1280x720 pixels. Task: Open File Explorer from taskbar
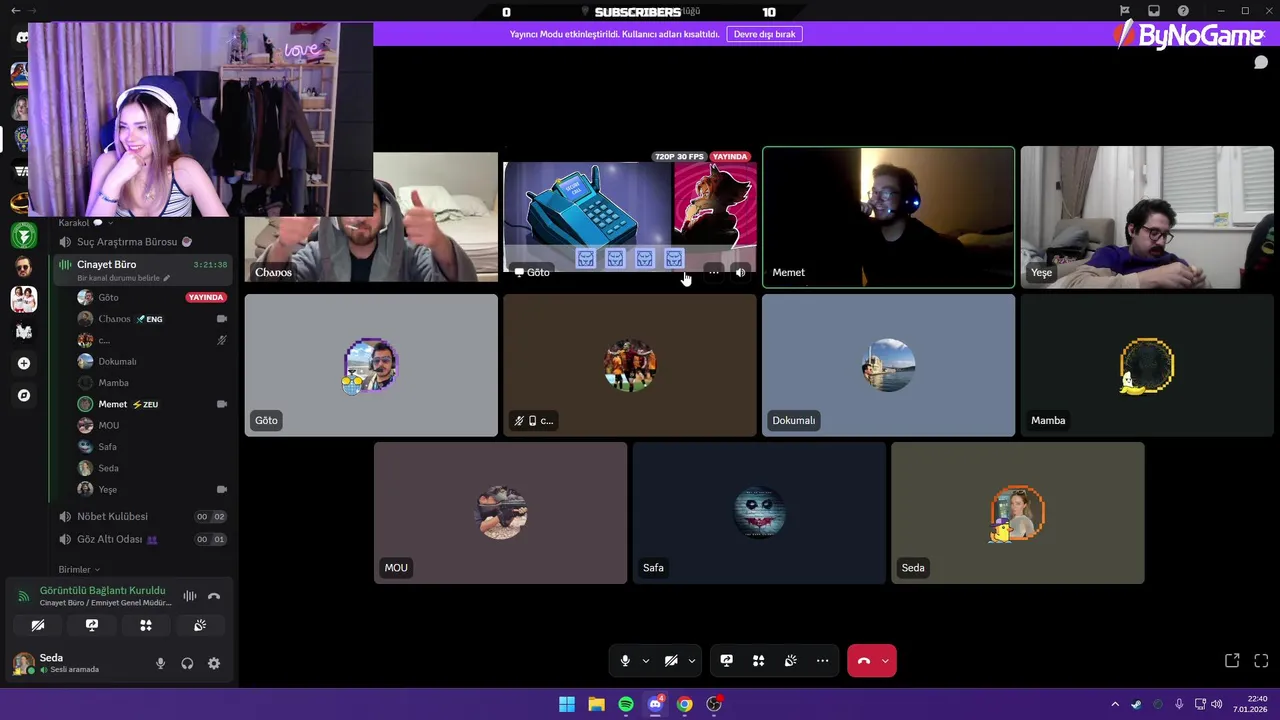click(596, 704)
